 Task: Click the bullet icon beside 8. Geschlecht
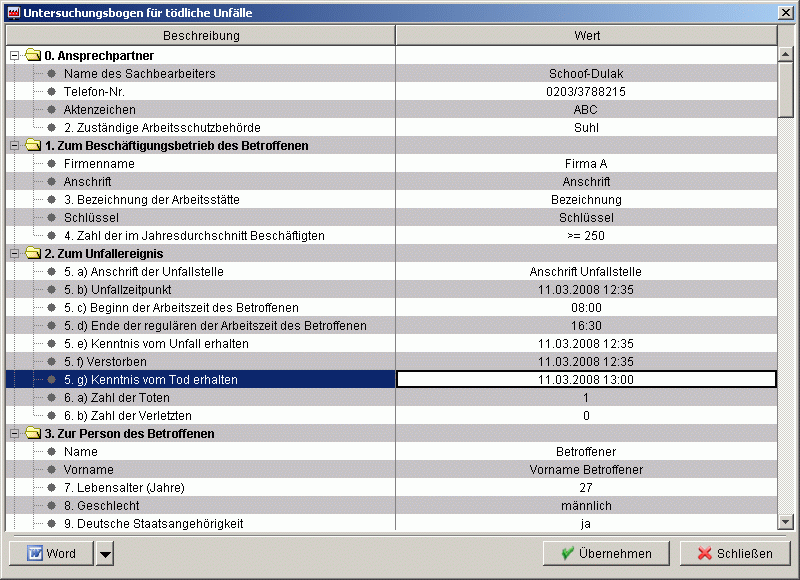coord(51,505)
